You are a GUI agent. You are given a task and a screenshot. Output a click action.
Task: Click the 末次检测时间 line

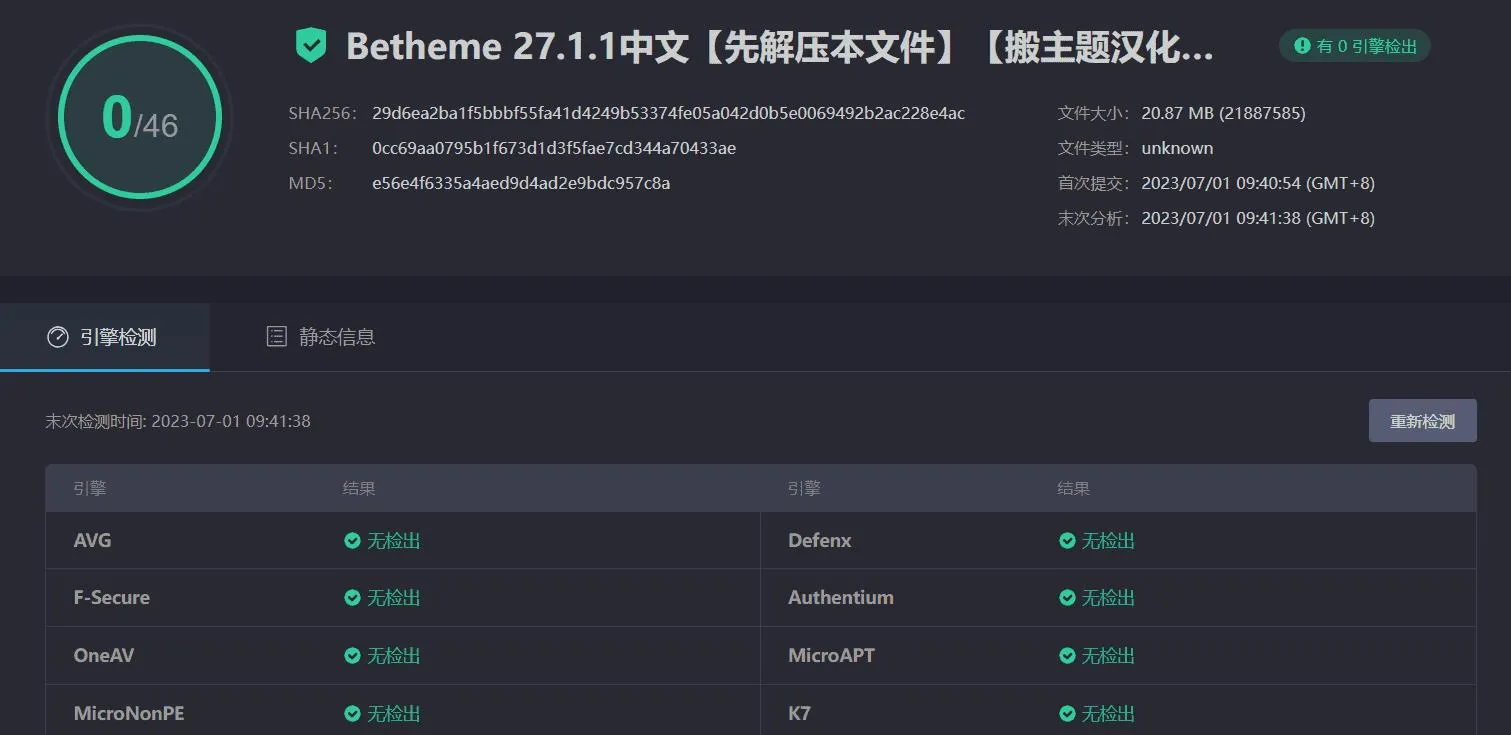178,421
